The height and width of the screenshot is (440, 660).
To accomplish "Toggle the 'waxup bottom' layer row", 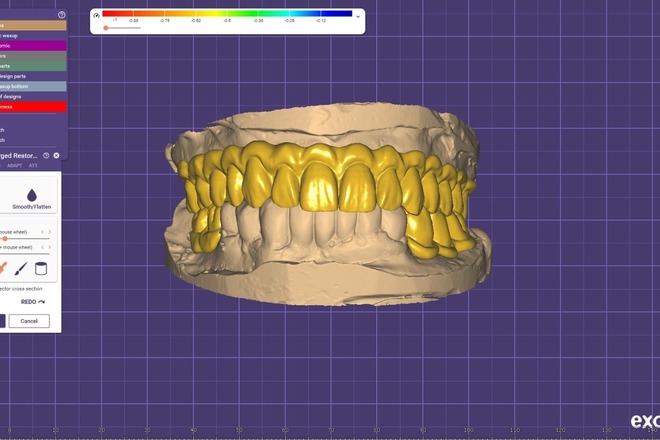I will pyautogui.click(x=33, y=86).
